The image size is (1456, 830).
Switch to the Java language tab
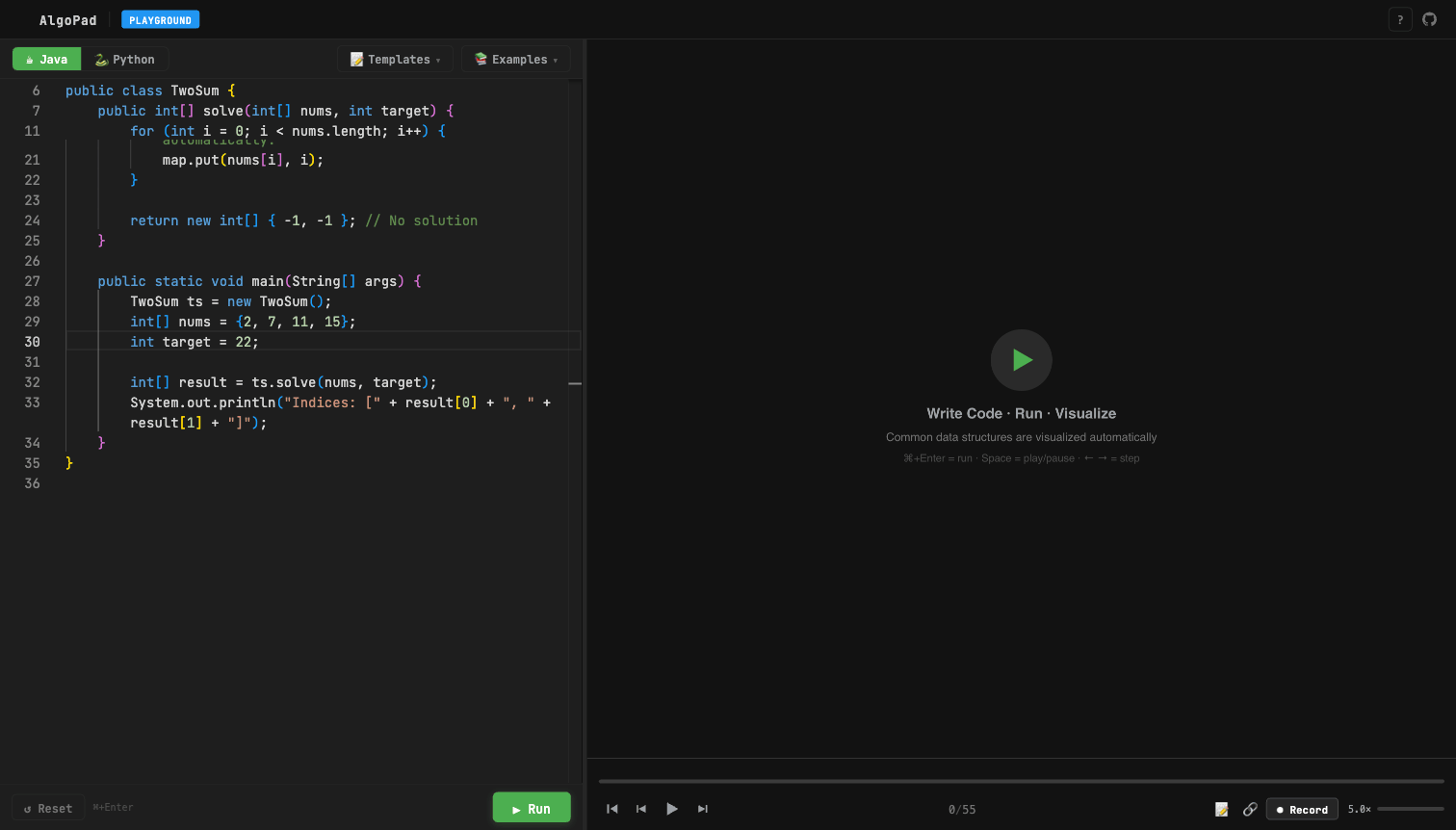pos(46,59)
